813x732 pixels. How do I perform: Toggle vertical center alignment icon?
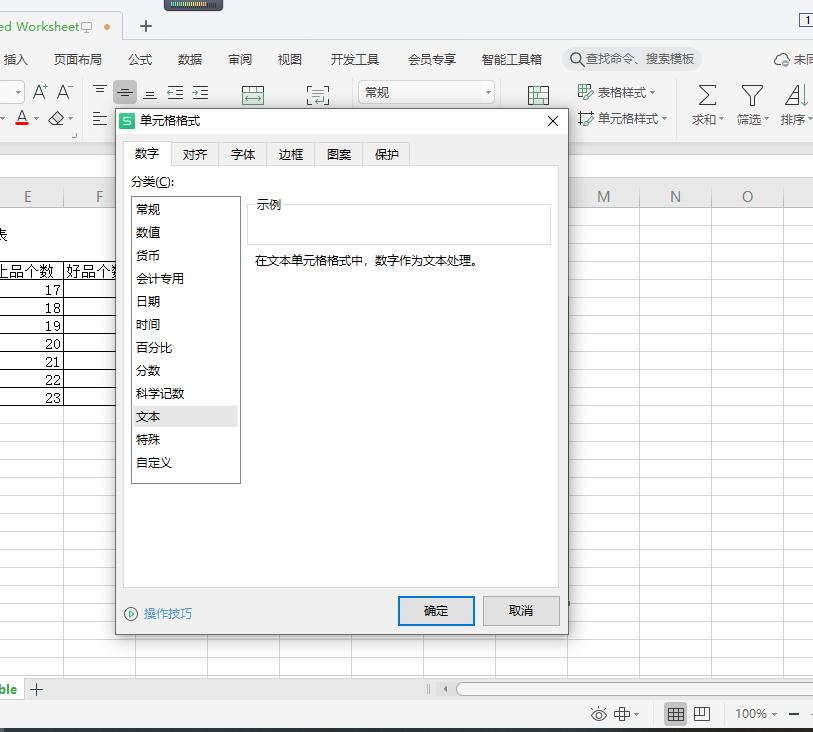124,93
